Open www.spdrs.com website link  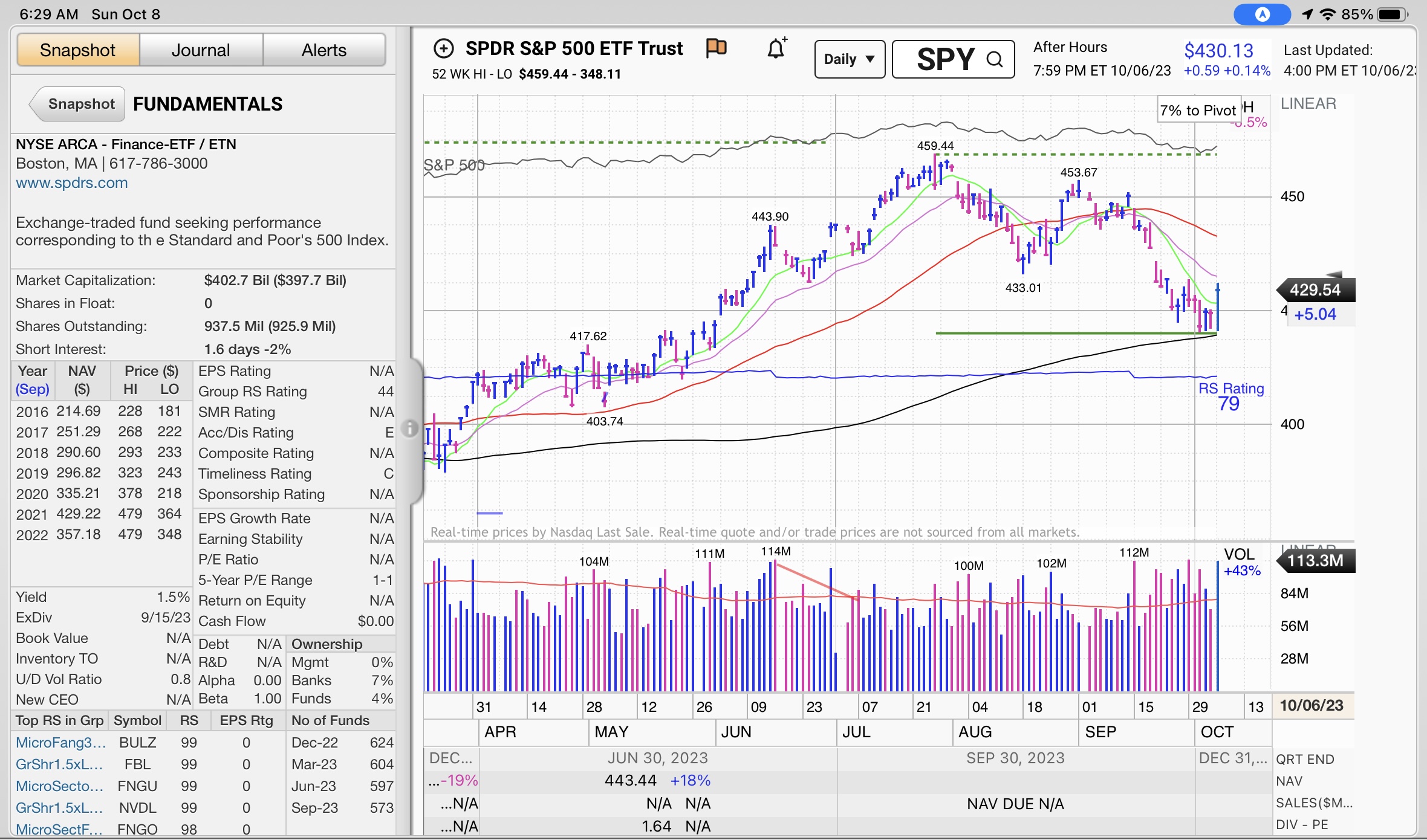(72, 183)
